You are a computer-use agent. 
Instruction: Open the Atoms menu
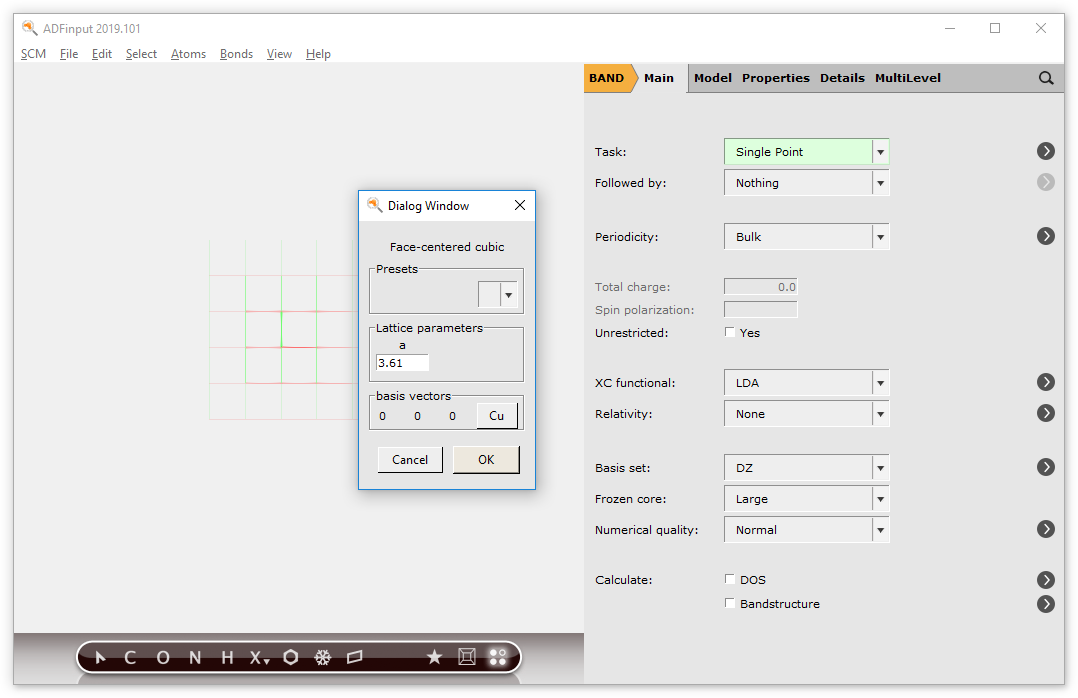click(188, 54)
